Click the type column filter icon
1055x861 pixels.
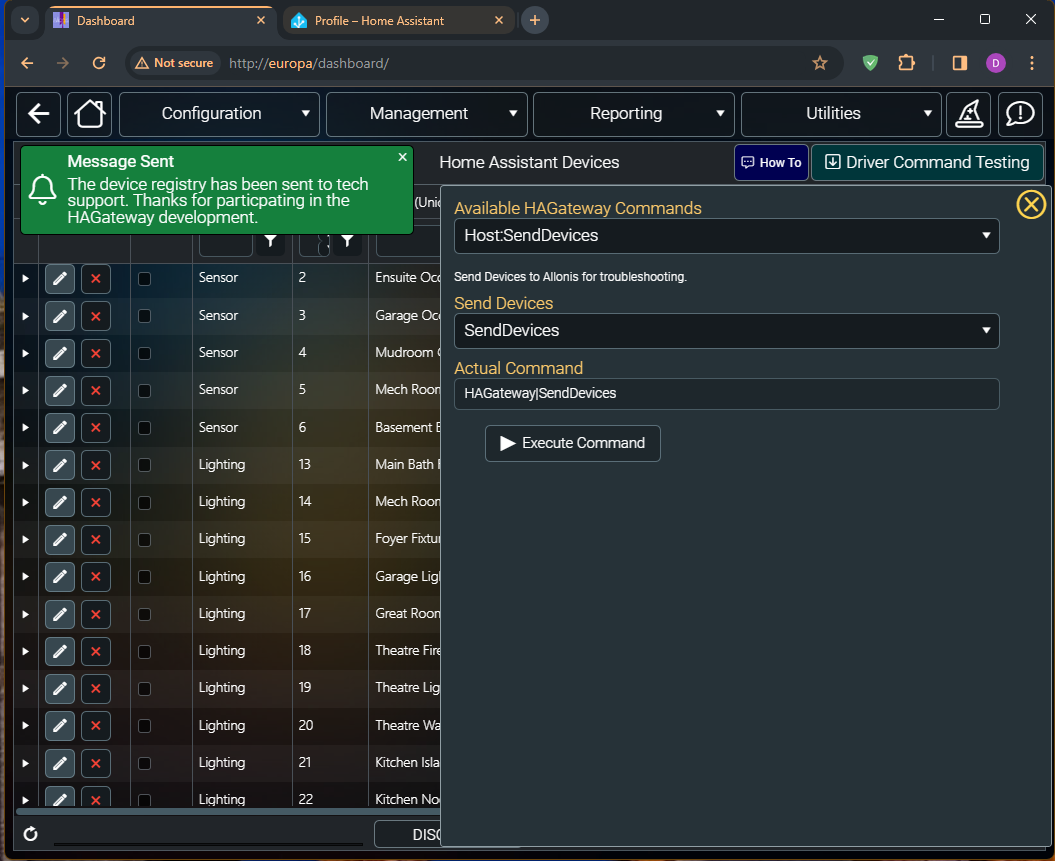point(270,241)
